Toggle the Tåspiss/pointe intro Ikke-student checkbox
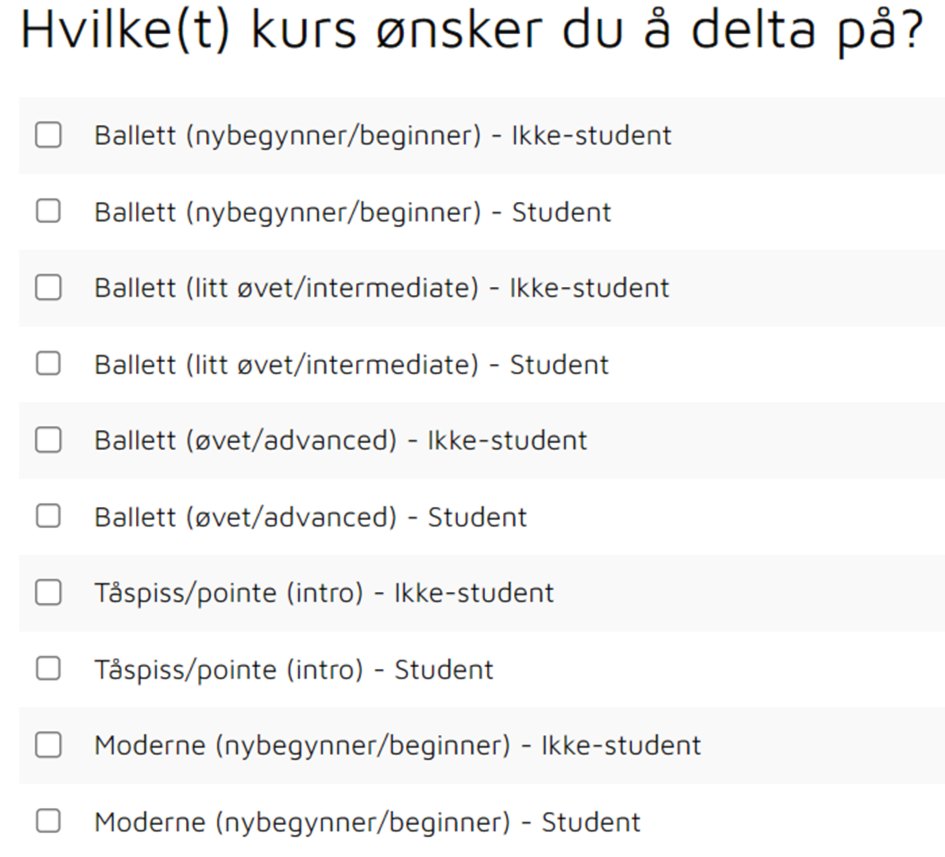 point(48,592)
